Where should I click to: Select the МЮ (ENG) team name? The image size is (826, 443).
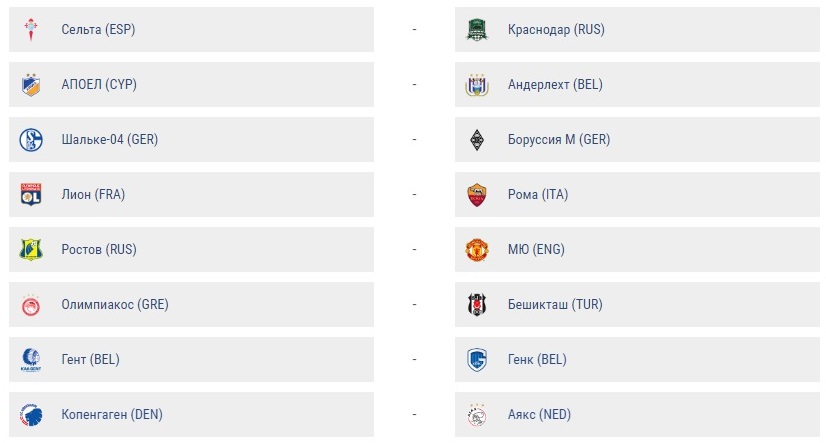coord(536,250)
